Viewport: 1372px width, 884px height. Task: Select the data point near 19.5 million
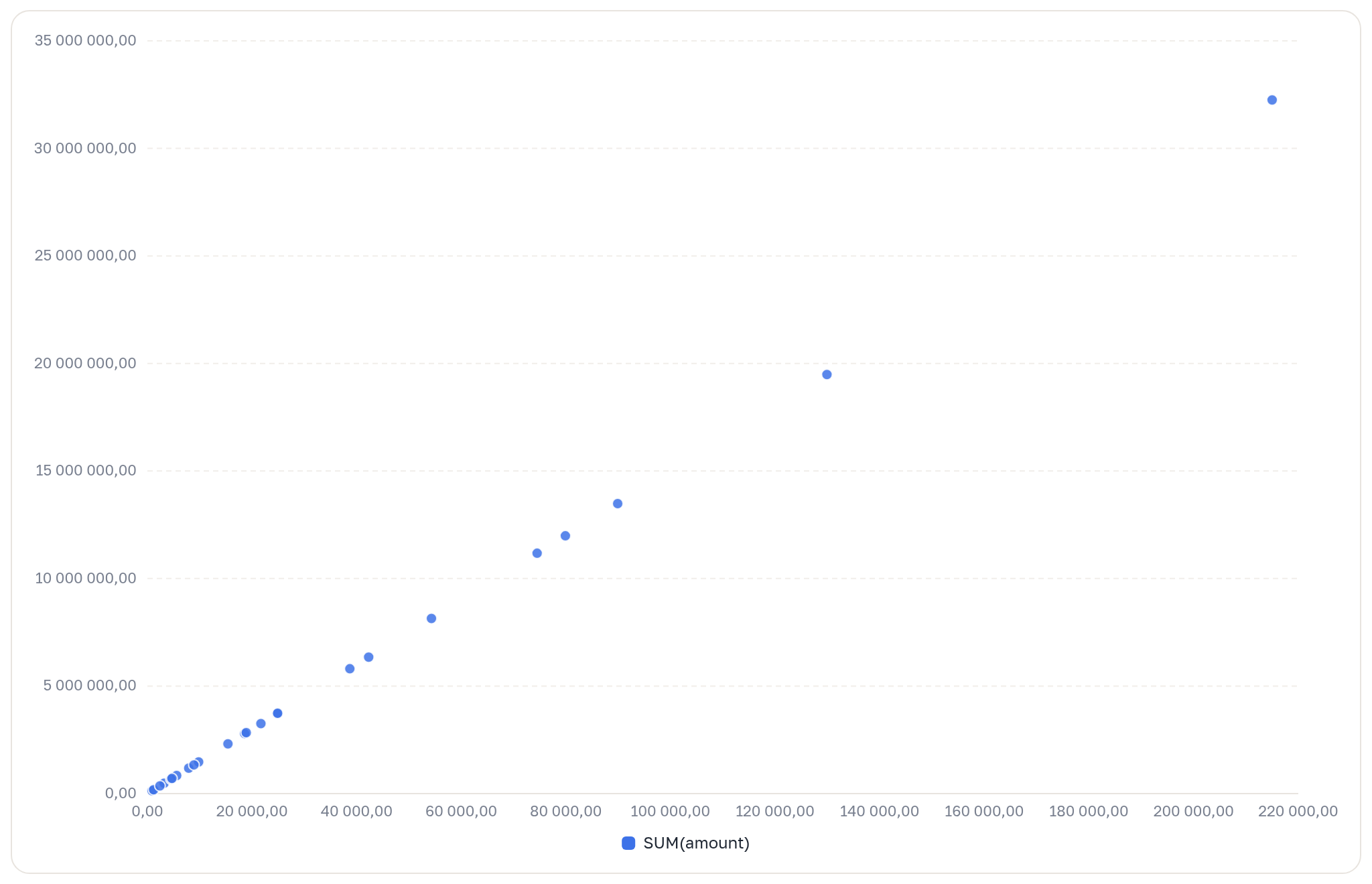click(827, 374)
